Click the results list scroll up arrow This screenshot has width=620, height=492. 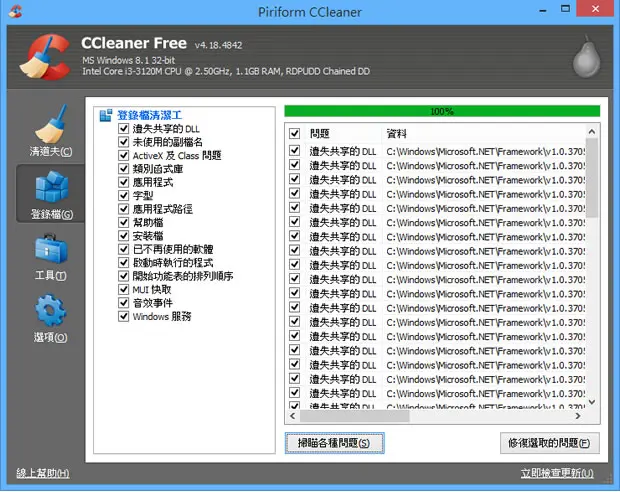[x=592, y=132]
